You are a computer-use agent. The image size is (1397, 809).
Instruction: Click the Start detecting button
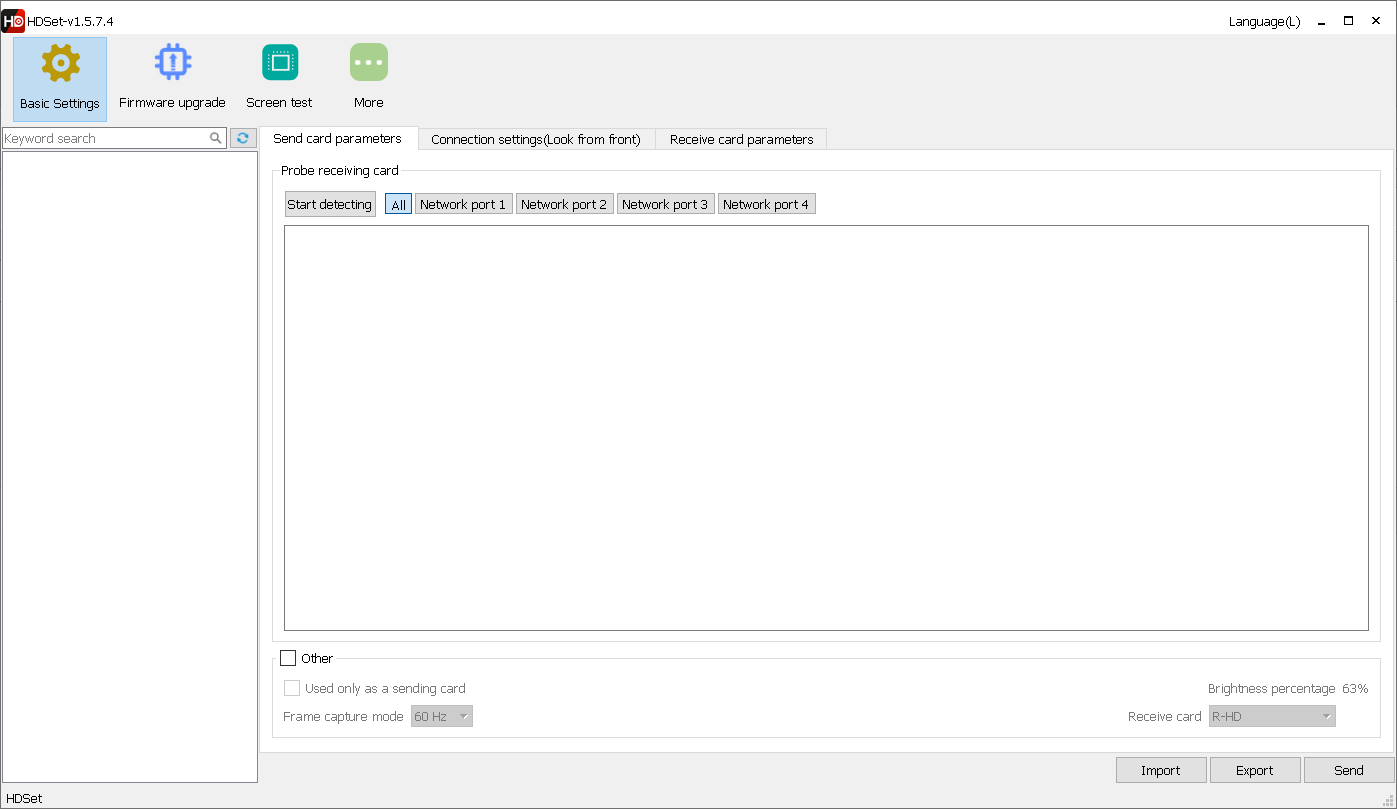pos(330,203)
